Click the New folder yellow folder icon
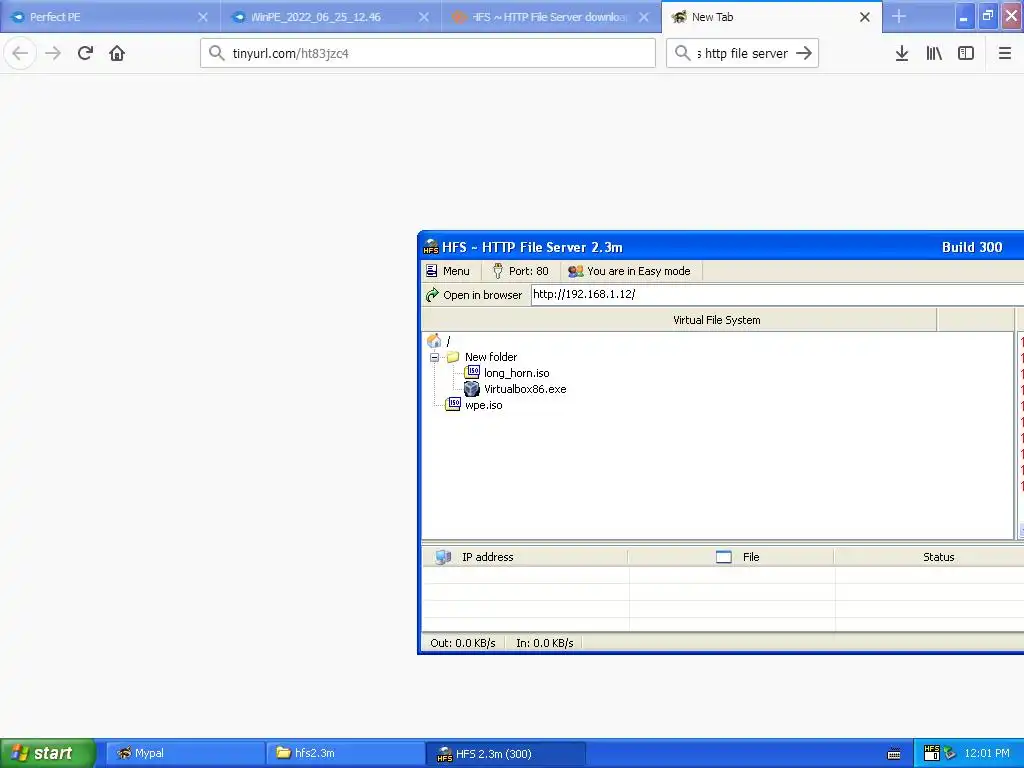 [453, 357]
